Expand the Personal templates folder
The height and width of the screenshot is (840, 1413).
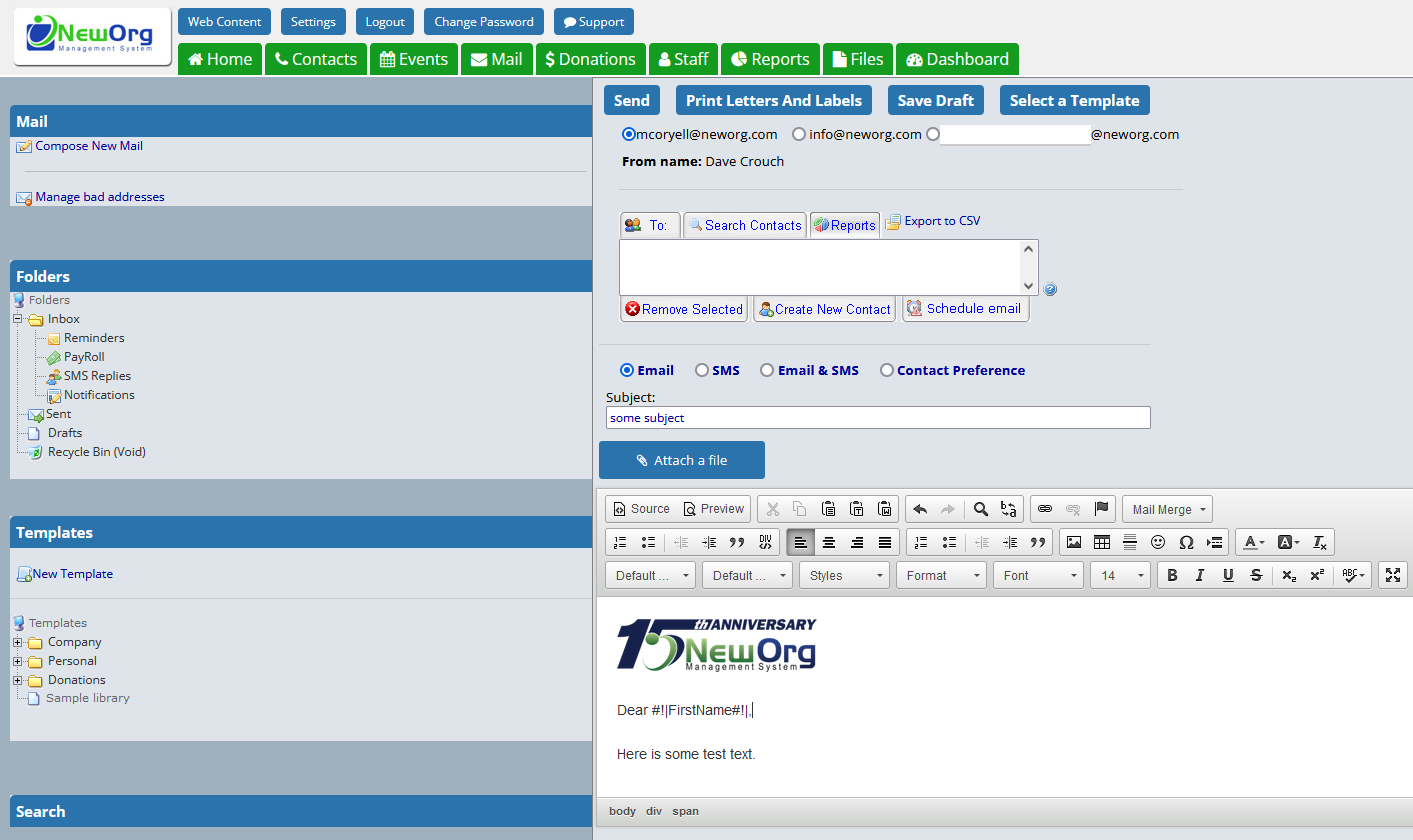18,661
